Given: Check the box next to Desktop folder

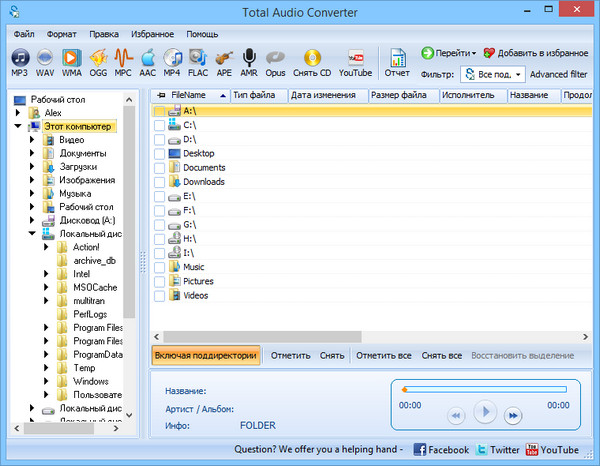Looking at the screenshot, I should [160, 153].
